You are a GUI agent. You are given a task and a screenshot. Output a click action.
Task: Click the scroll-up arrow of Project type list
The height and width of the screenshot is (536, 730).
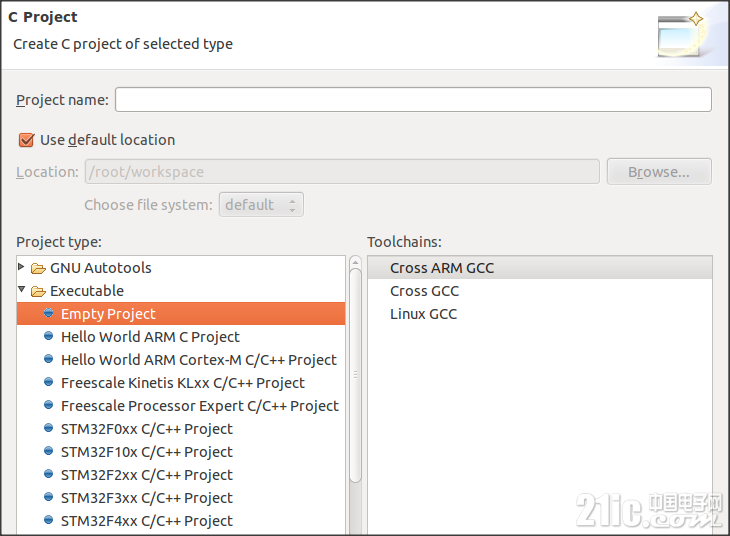(x=355, y=262)
